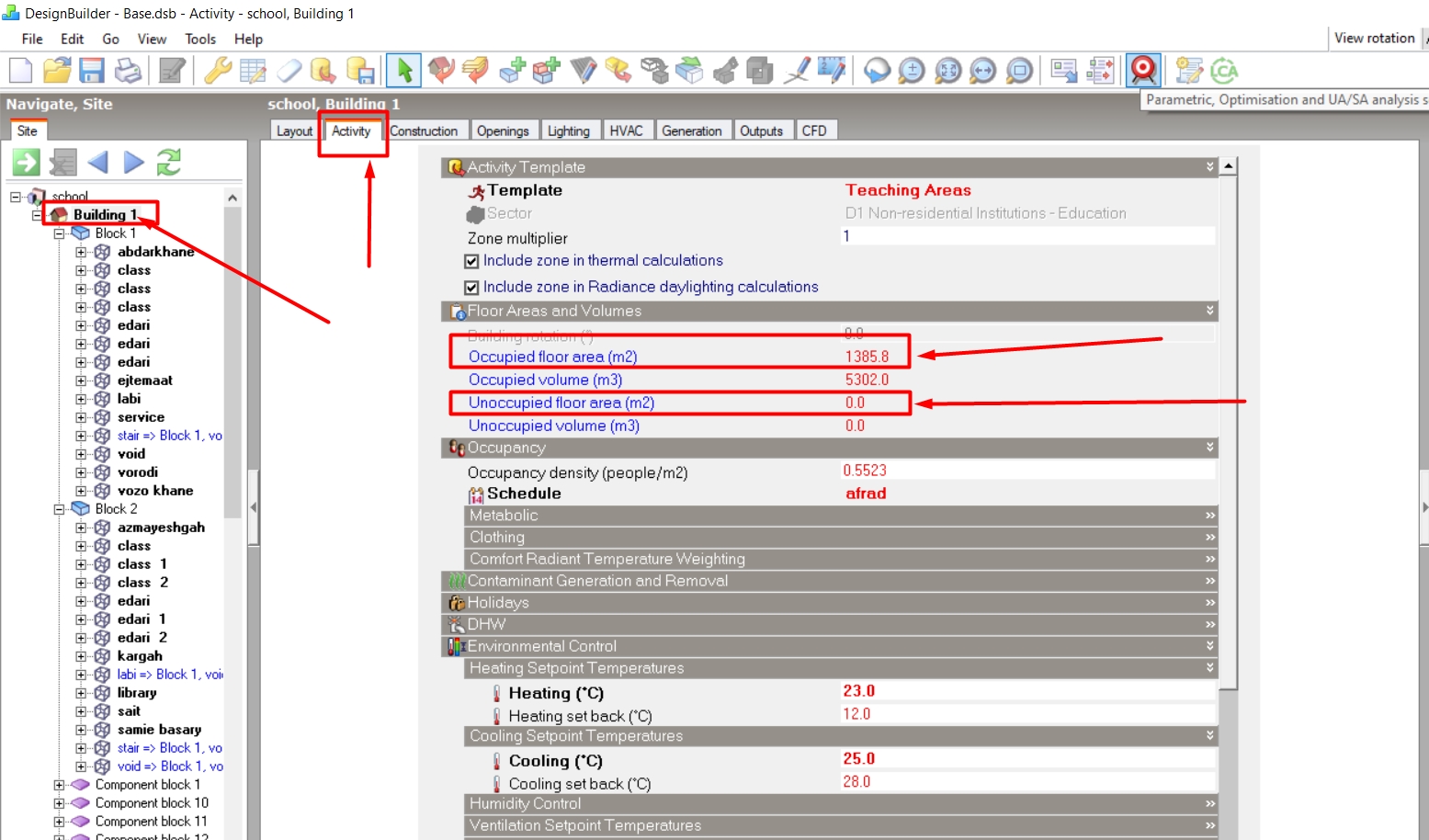This screenshot has height=840, width=1429.
Task: Click the properties panel scroll-up arrow
Action: tap(1228, 166)
